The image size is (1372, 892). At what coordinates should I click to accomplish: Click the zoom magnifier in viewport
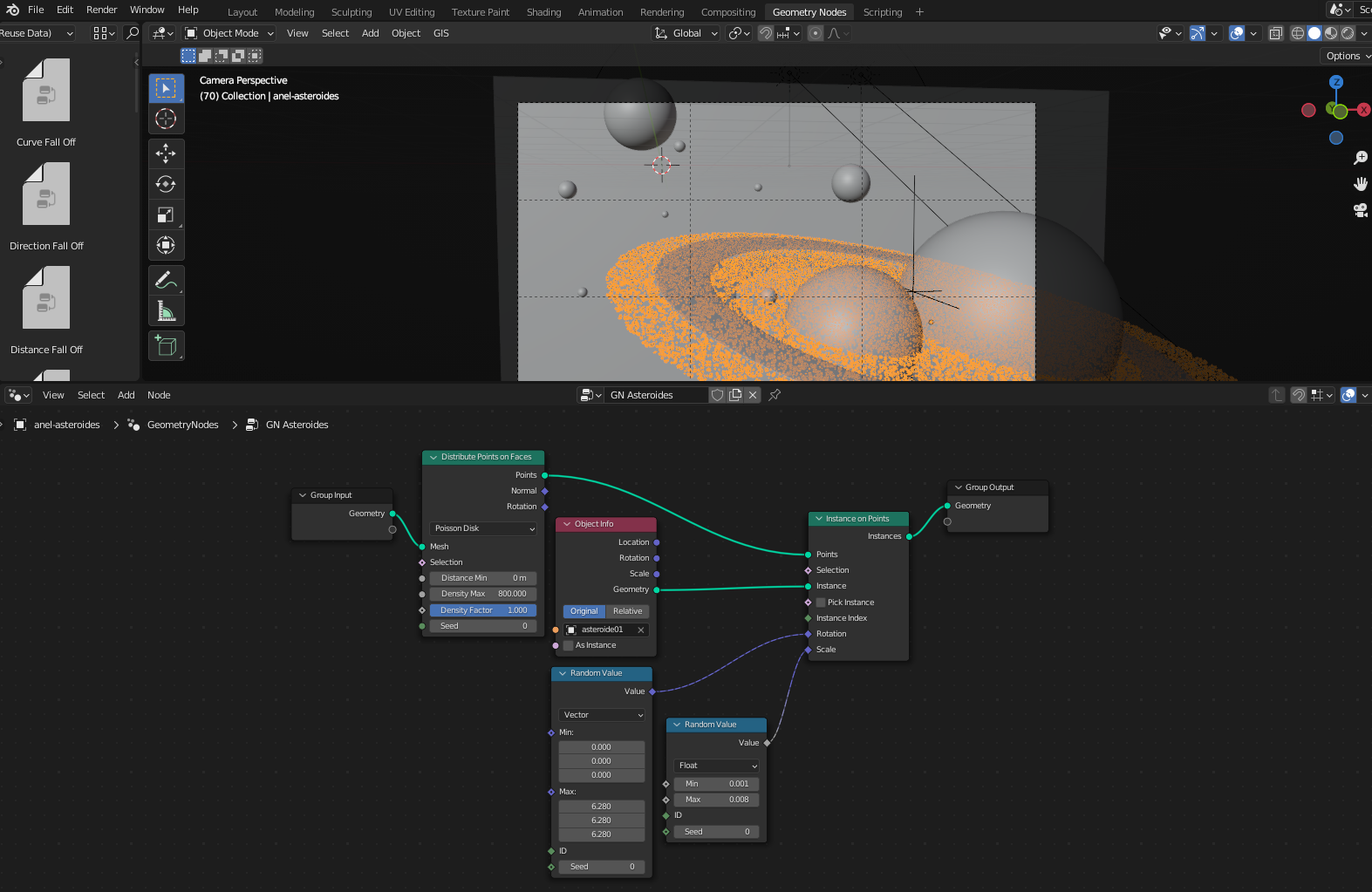click(x=1360, y=158)
